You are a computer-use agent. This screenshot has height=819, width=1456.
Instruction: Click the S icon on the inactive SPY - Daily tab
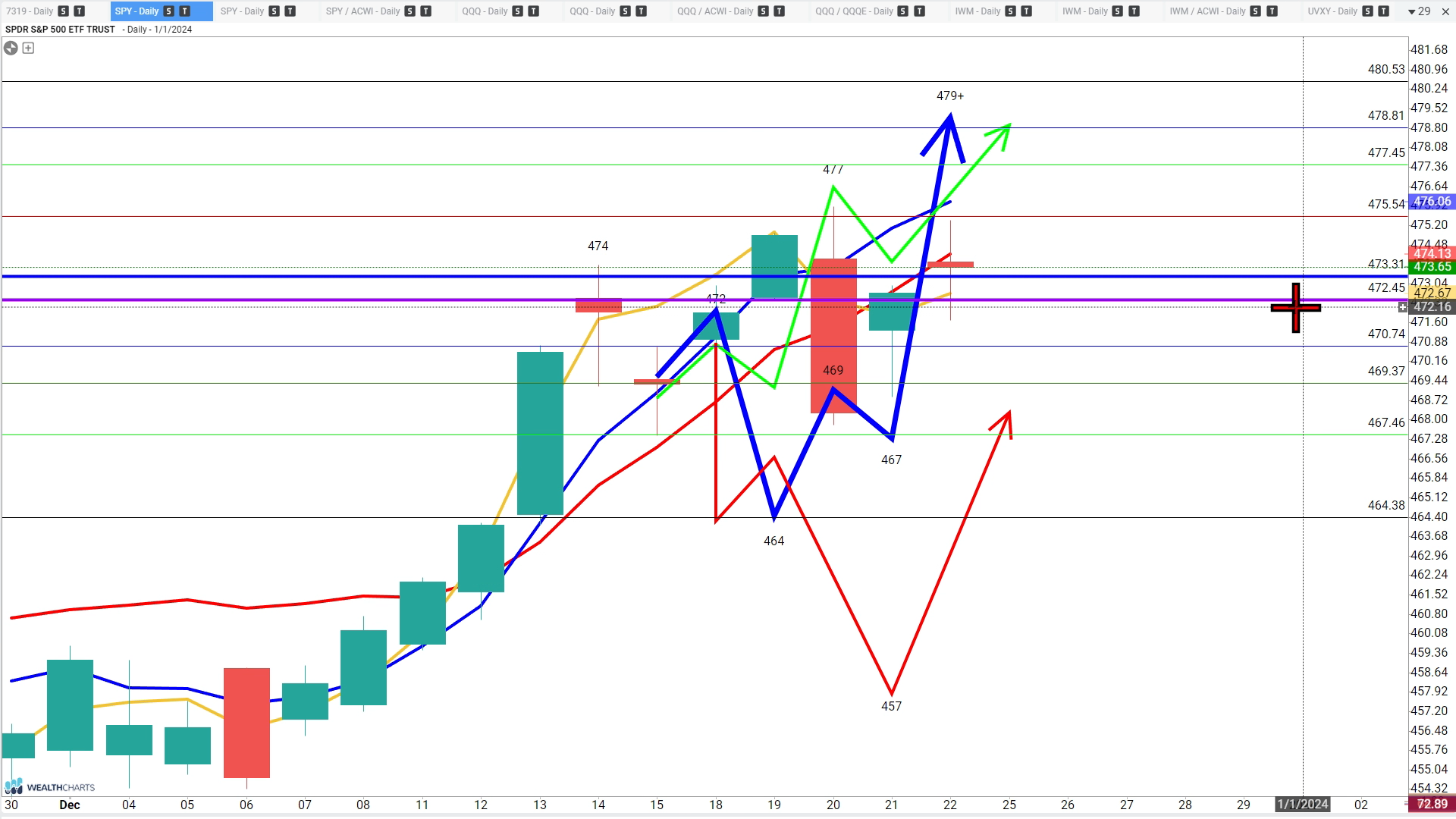[274, 11]
